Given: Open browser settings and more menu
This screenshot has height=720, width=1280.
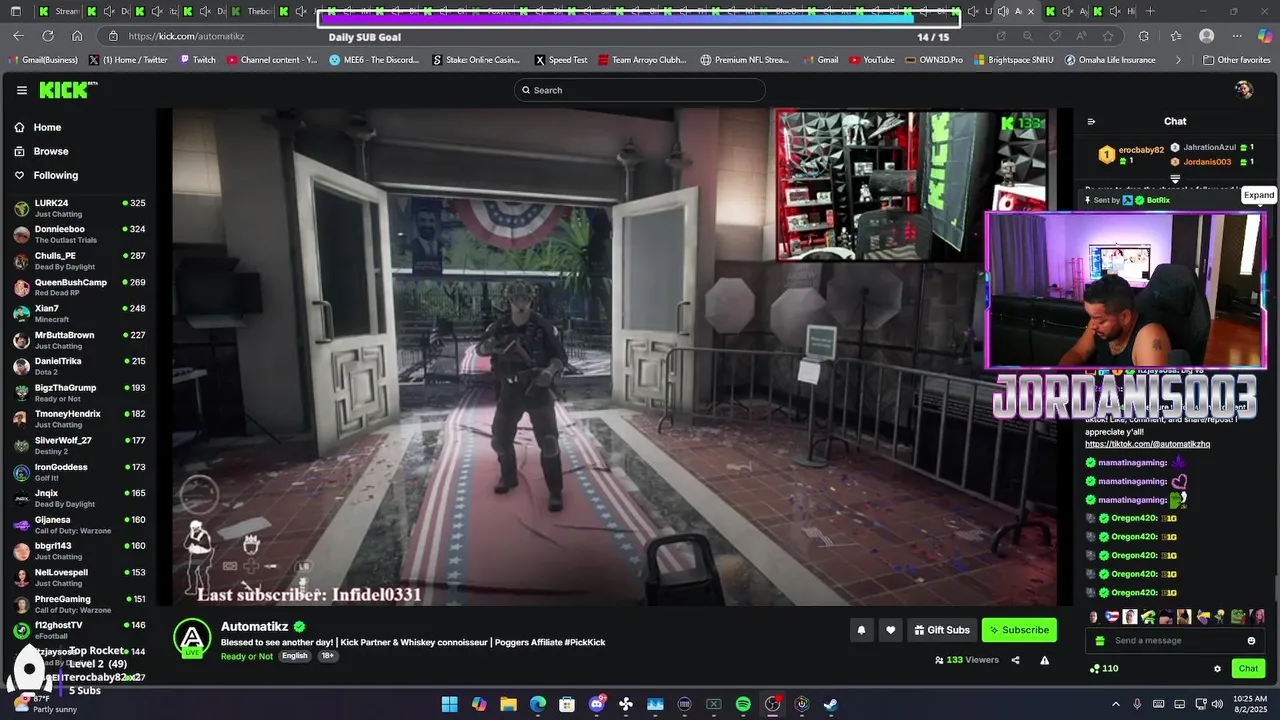Looking at the screenshot, I should pyautogui.click(x=1237, y=36).
